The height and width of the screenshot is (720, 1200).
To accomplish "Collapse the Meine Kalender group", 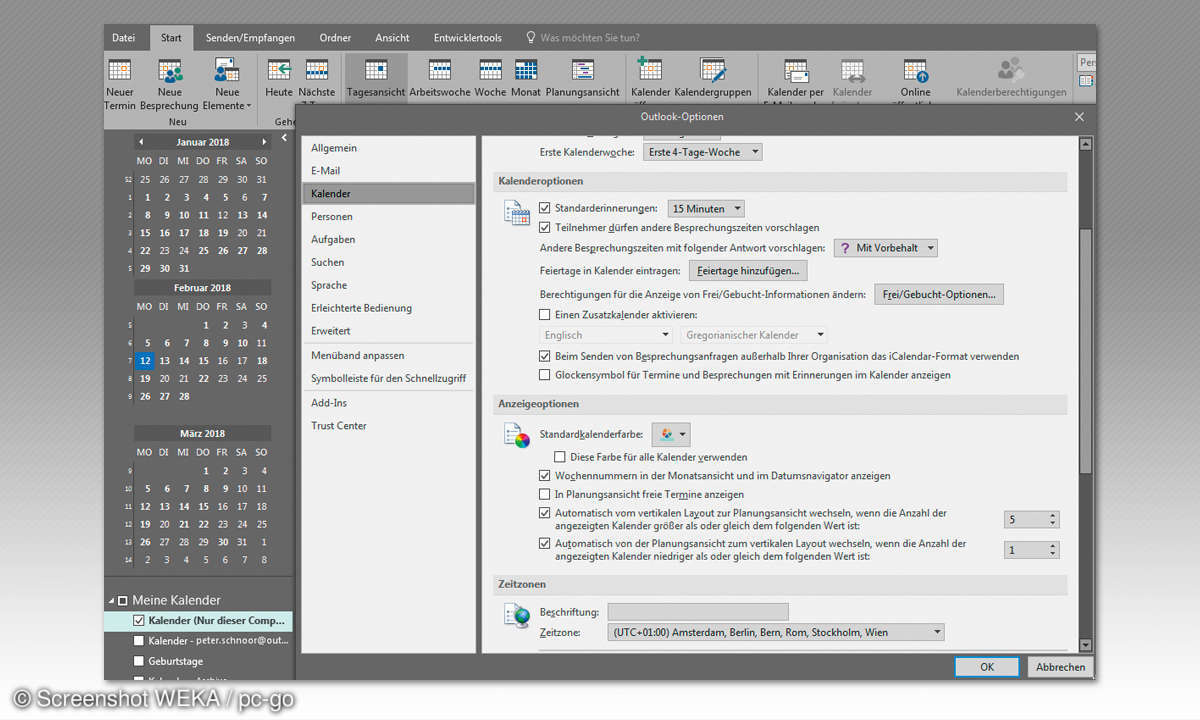I will pyautogui.click(x=111, y=601).
